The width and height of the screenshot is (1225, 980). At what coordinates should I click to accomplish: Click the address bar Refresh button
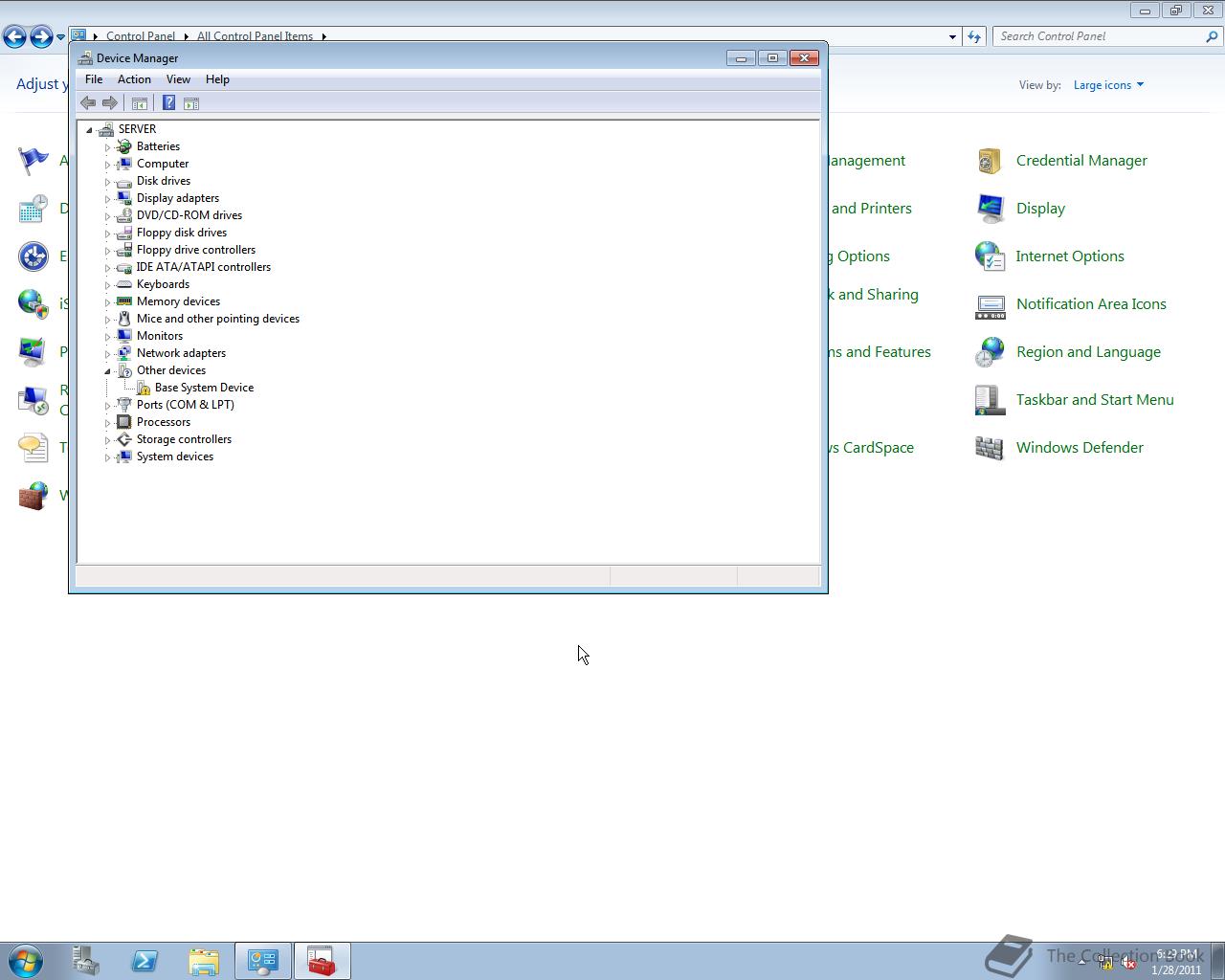pyautogui.click(x=974, y=36)
